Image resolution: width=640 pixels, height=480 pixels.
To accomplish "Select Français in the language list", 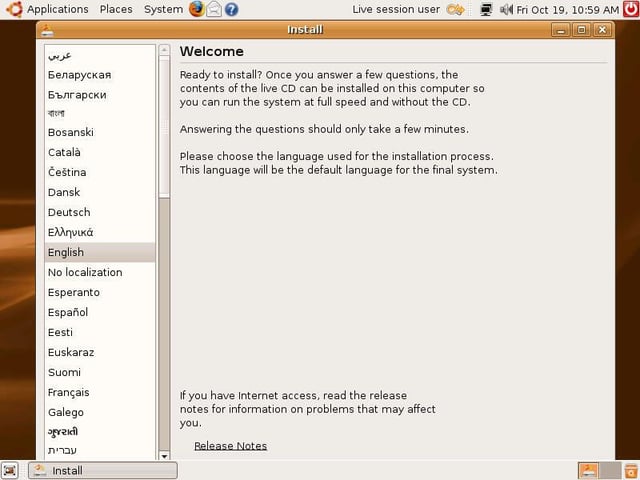I will coord(100,392).
